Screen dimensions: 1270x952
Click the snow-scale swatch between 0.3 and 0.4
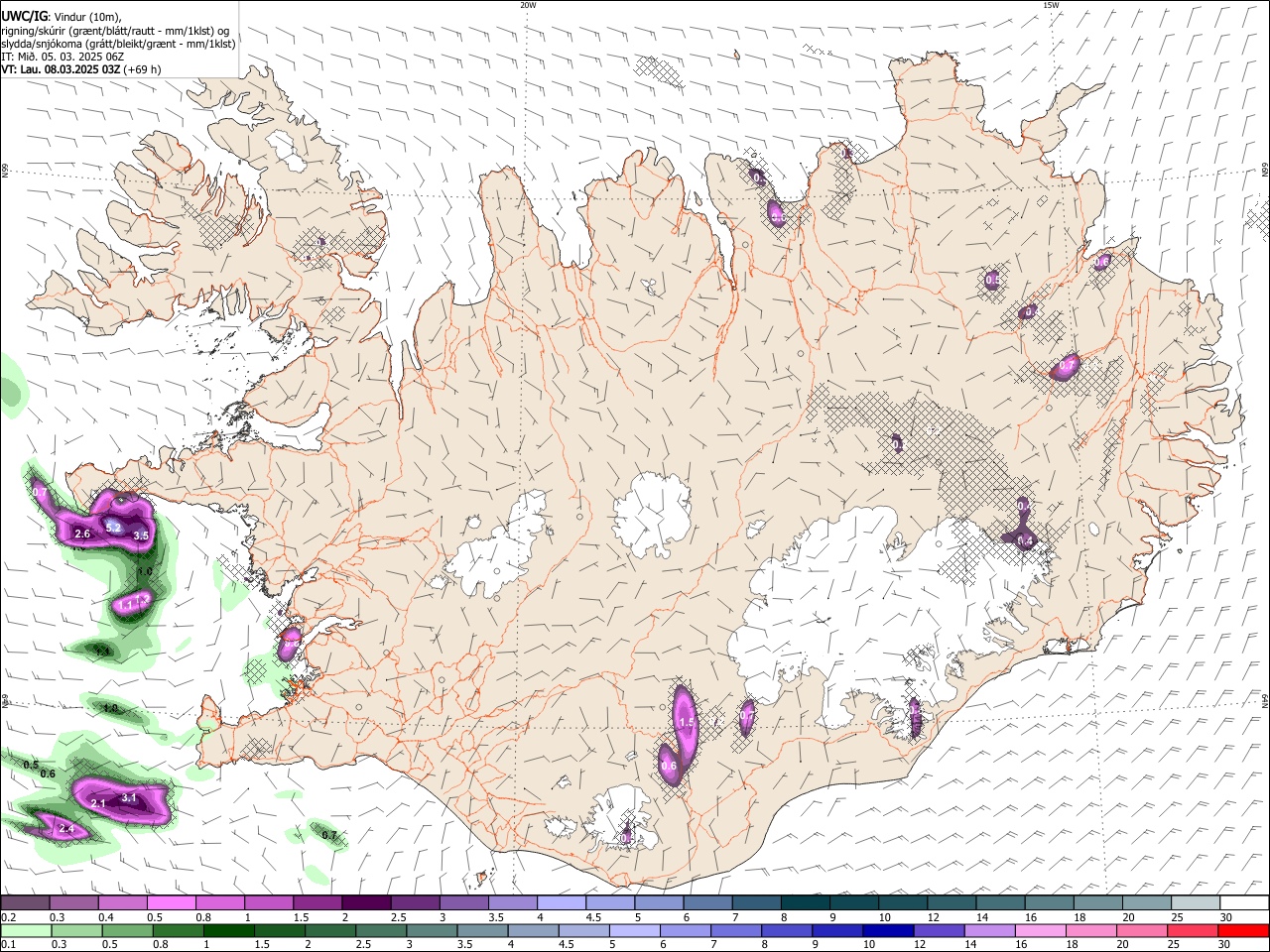pyautogui.click(x=73, y=902)
